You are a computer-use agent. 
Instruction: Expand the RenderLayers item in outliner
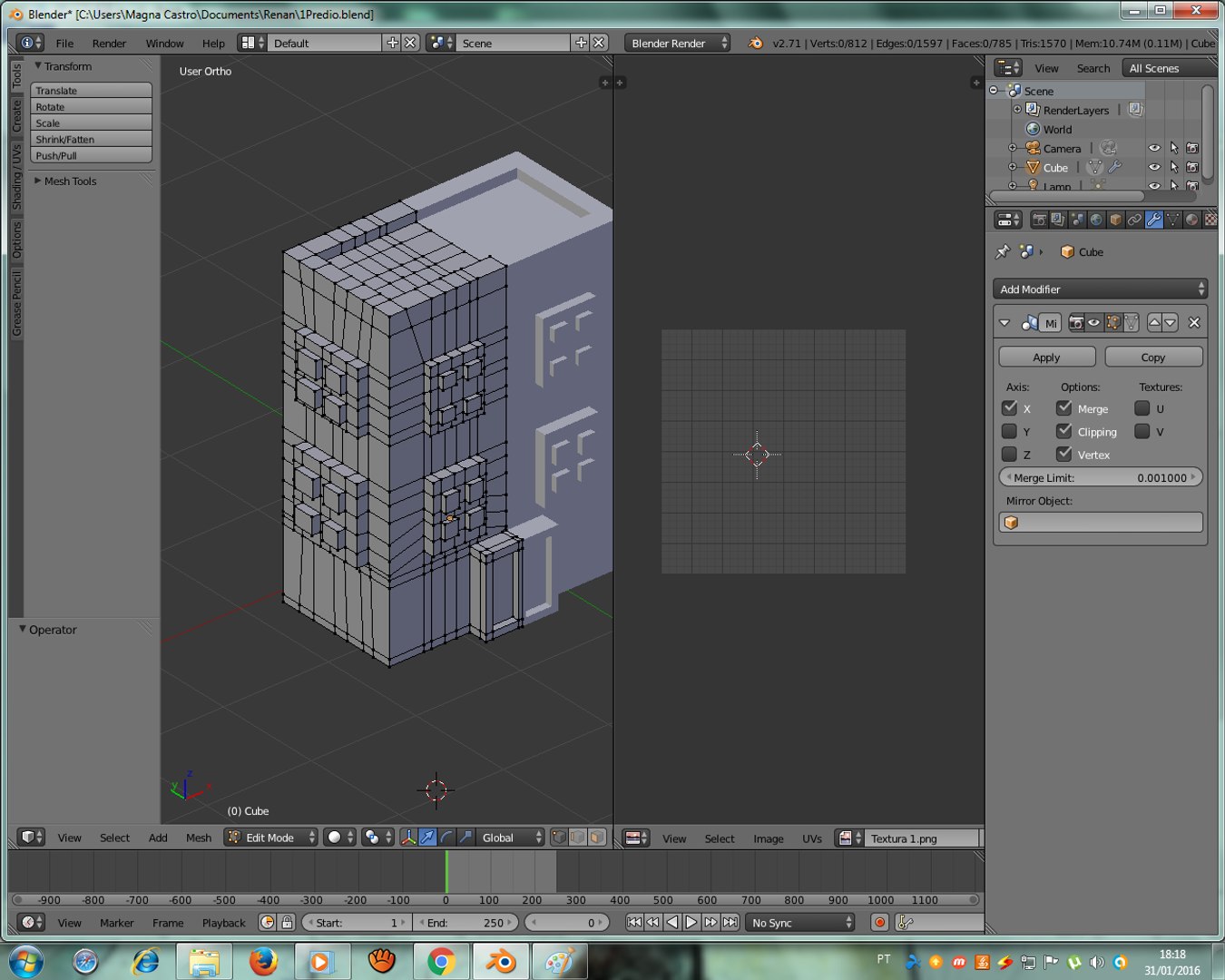1017,109
